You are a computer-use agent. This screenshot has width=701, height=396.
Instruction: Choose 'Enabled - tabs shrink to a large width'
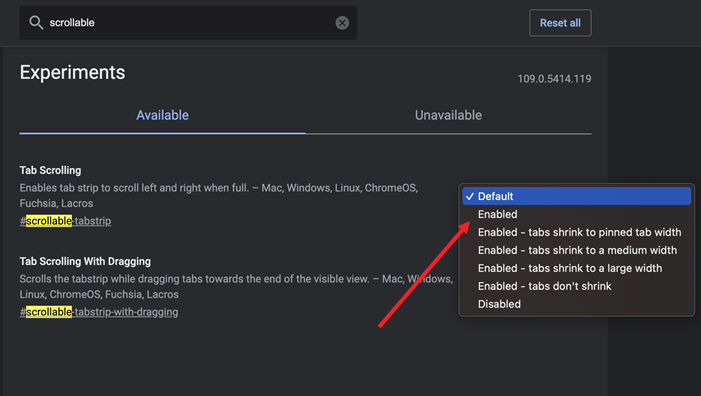(577, 268)
